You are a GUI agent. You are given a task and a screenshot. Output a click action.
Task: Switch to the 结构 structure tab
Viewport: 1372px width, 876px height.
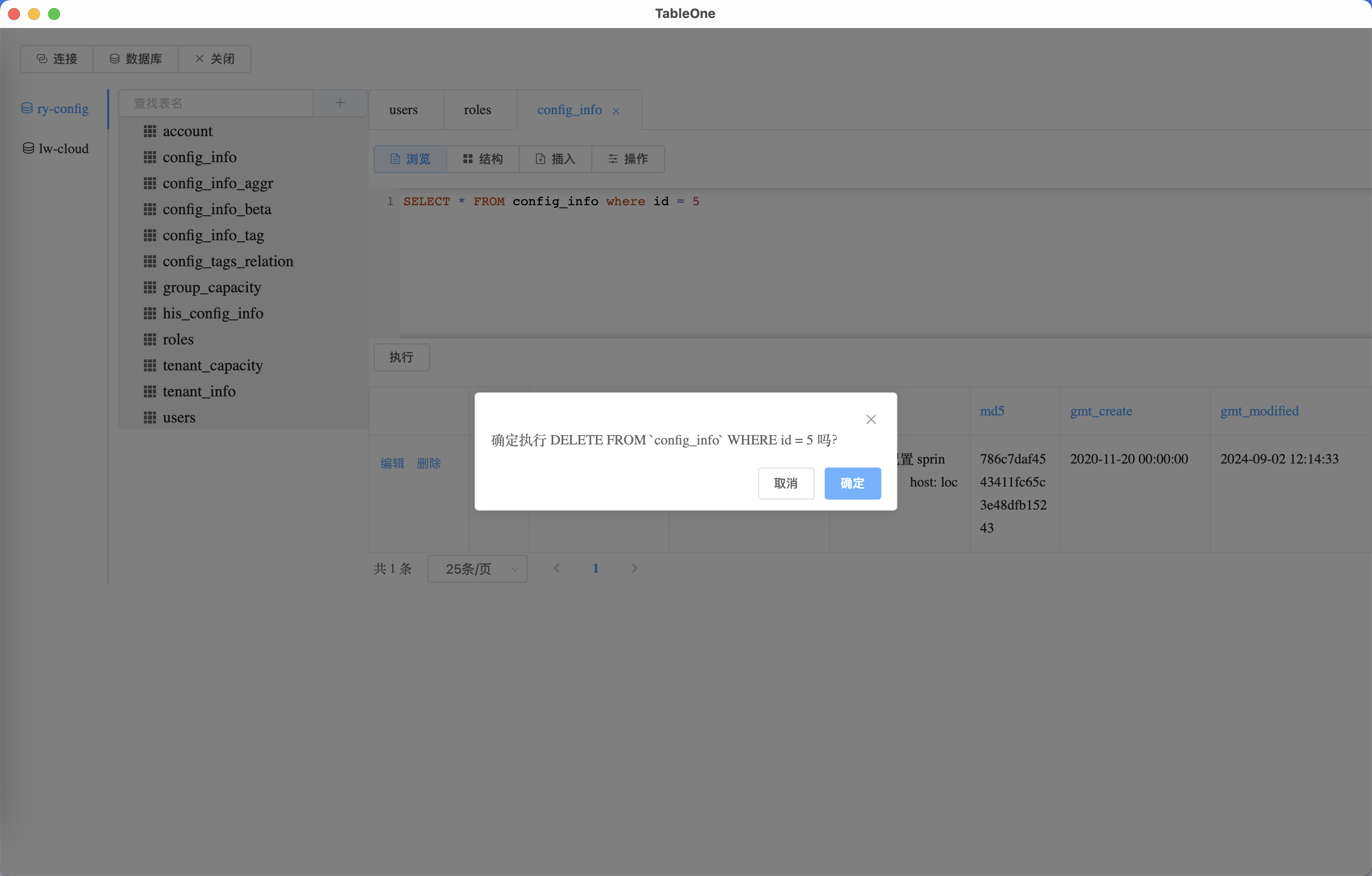point(483,159)
